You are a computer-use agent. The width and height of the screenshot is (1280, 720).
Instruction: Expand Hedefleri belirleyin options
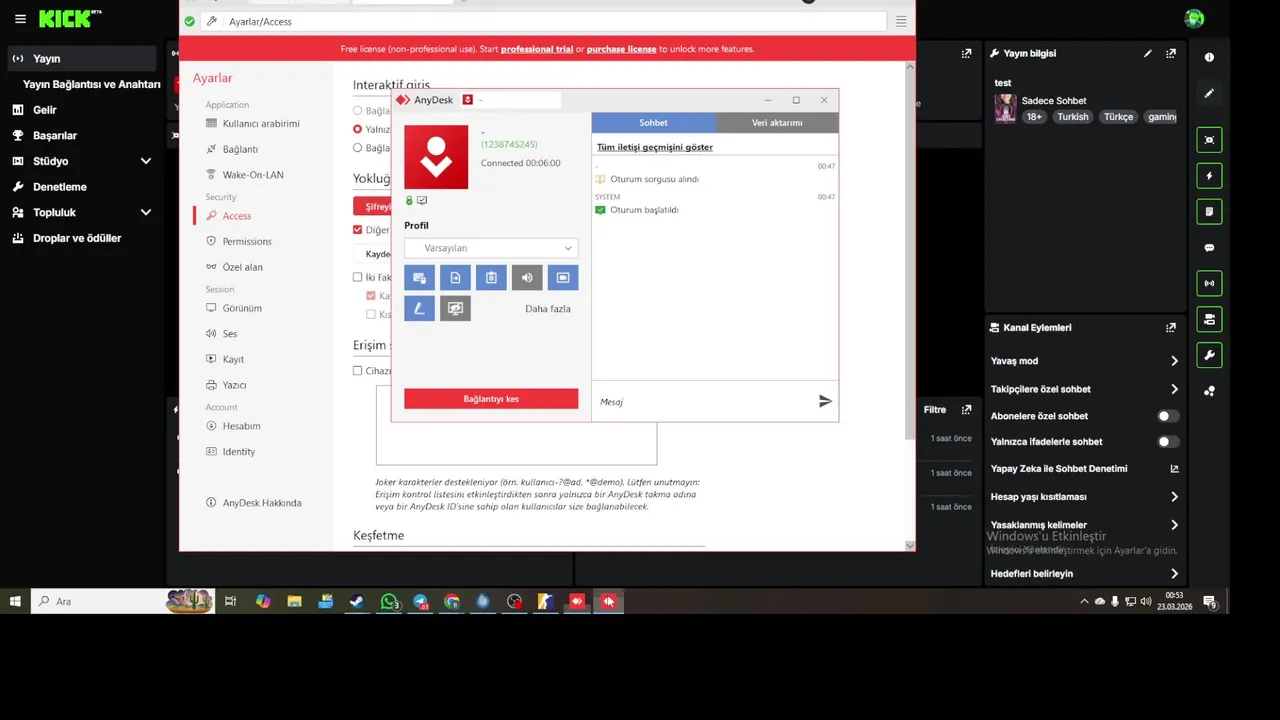tap(1174, 574)
